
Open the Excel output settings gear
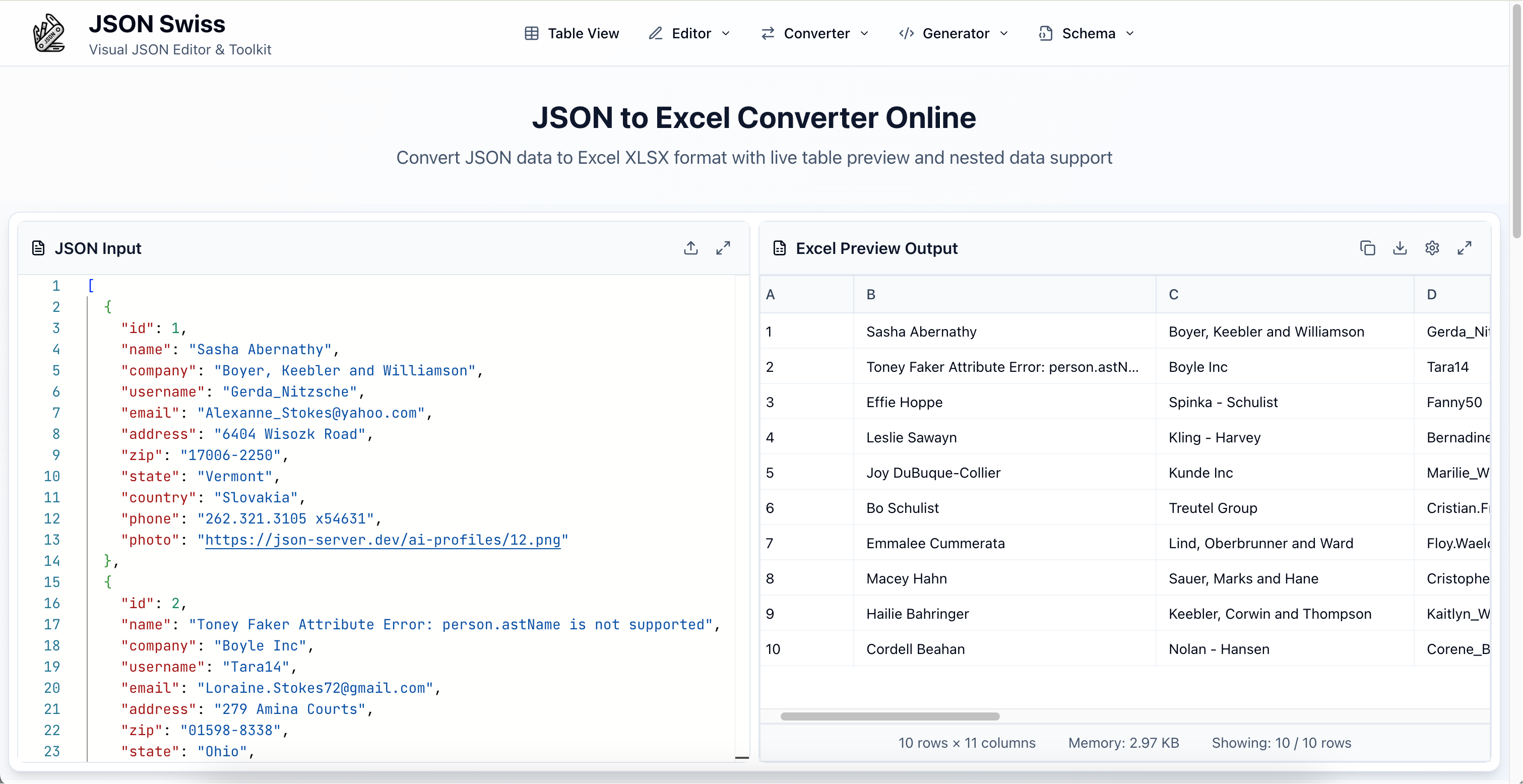[x=1432, y=248]
